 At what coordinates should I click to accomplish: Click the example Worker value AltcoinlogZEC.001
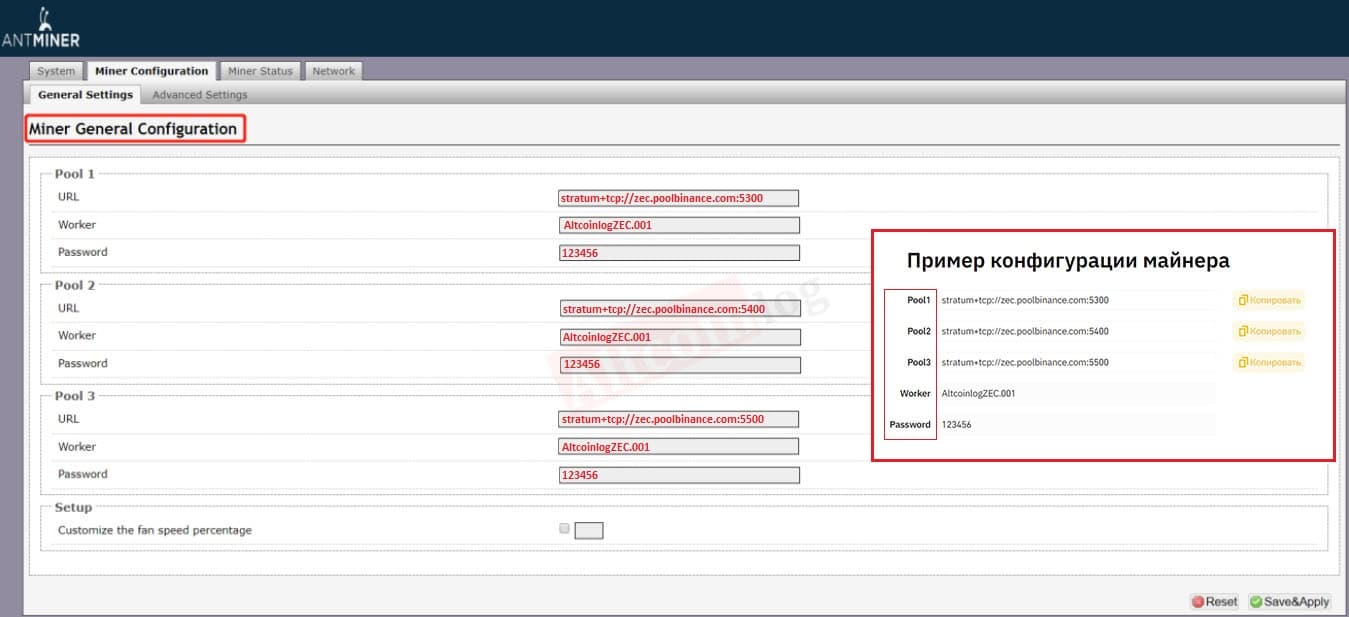pos(978,393)
